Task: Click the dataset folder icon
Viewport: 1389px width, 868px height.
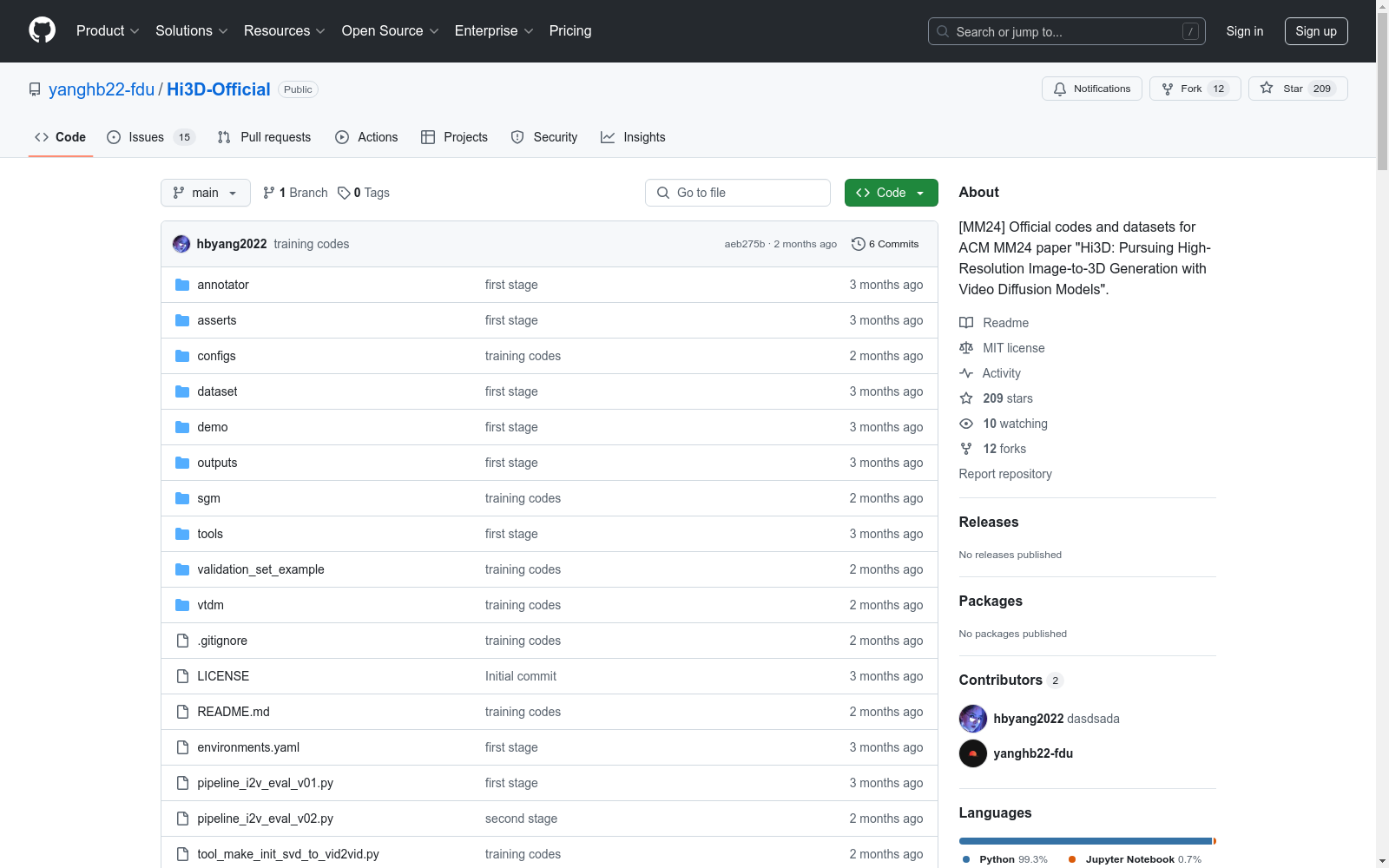Action: [182, 391]
